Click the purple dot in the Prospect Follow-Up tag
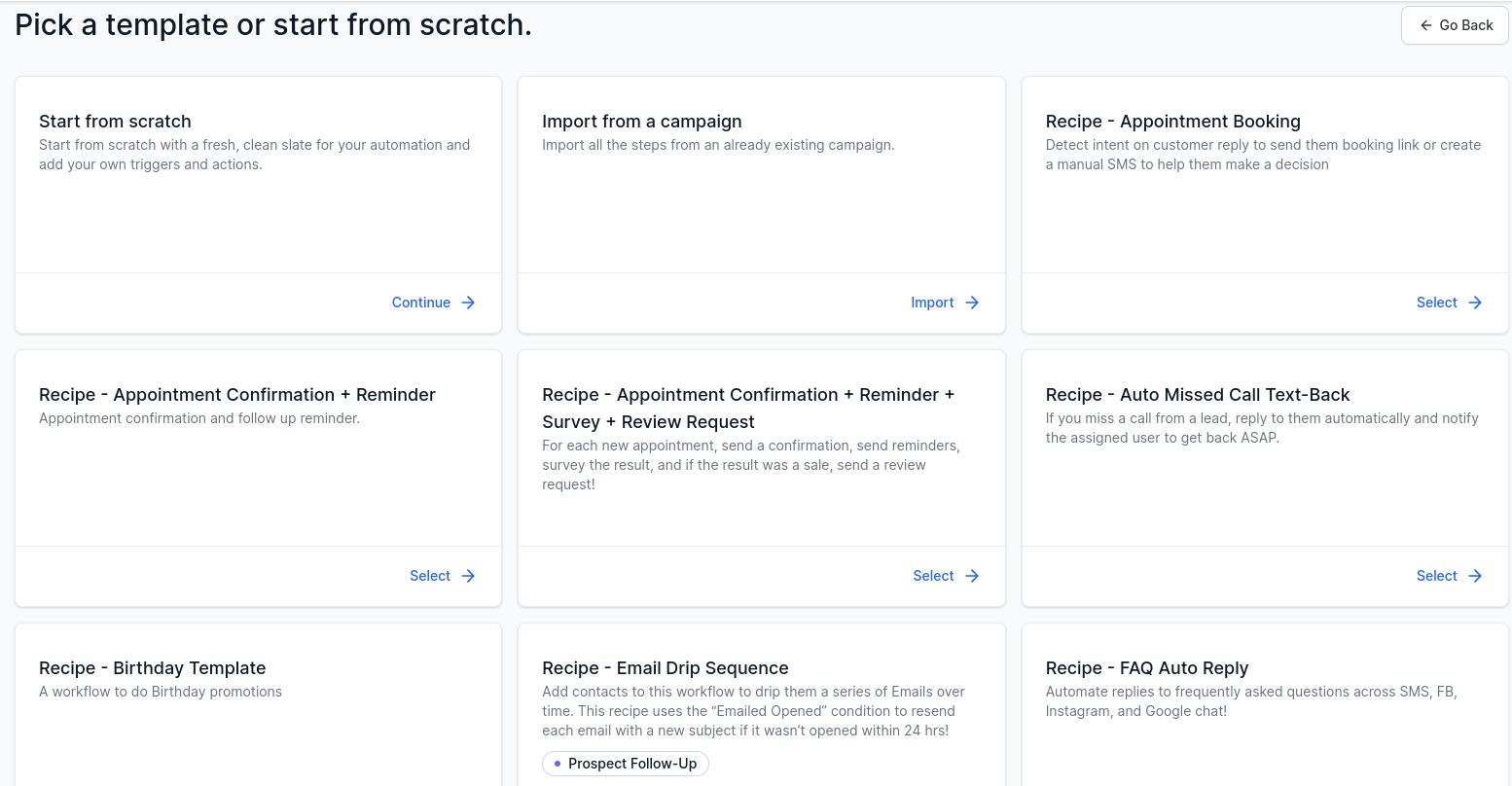 pyautogui.click(x=557, y=764)
